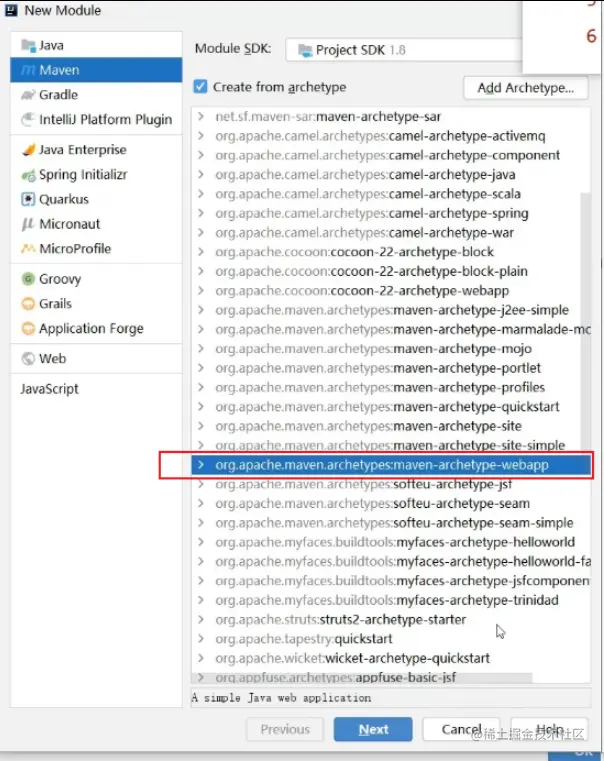Viewport: 604px width, 761px height.
Task: Select maven-archetype-j2ee-simple row
Action: point(391,310)
